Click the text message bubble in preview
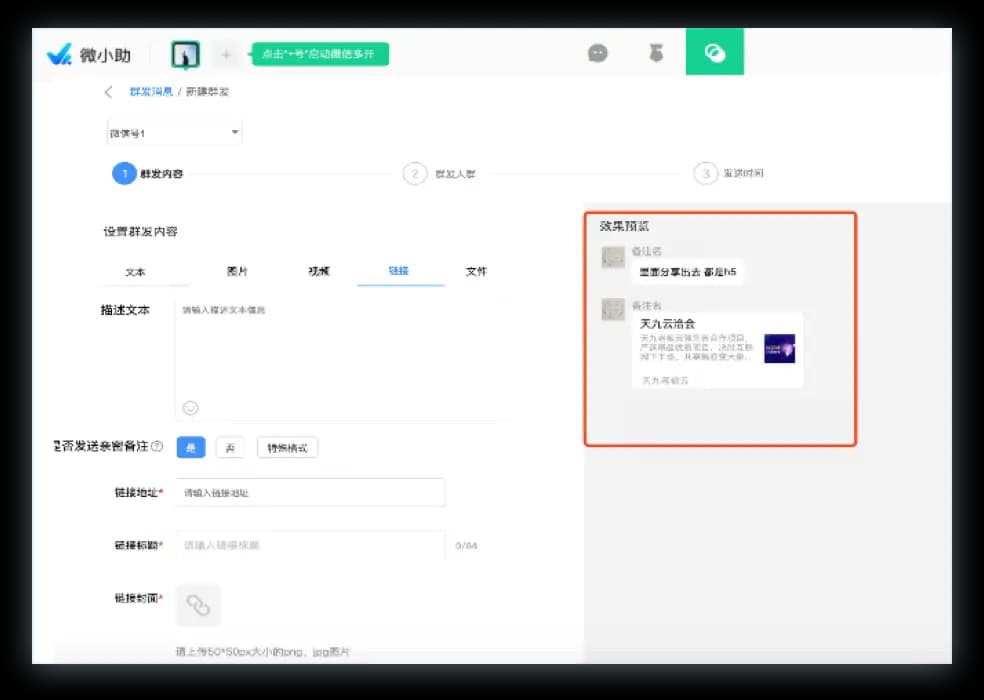The height and width of the screenshot is (700, 984). pyautogui.click(x=687, y=272)
